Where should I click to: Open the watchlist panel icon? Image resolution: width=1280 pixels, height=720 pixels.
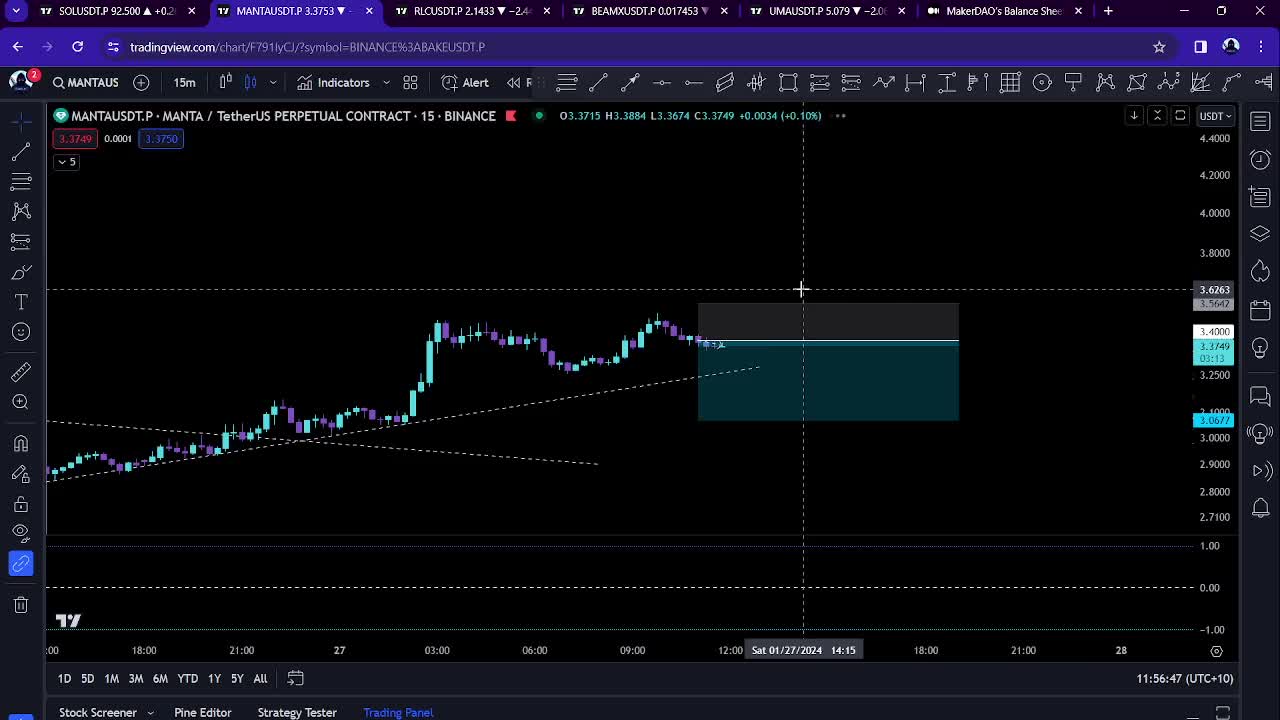1260,122
